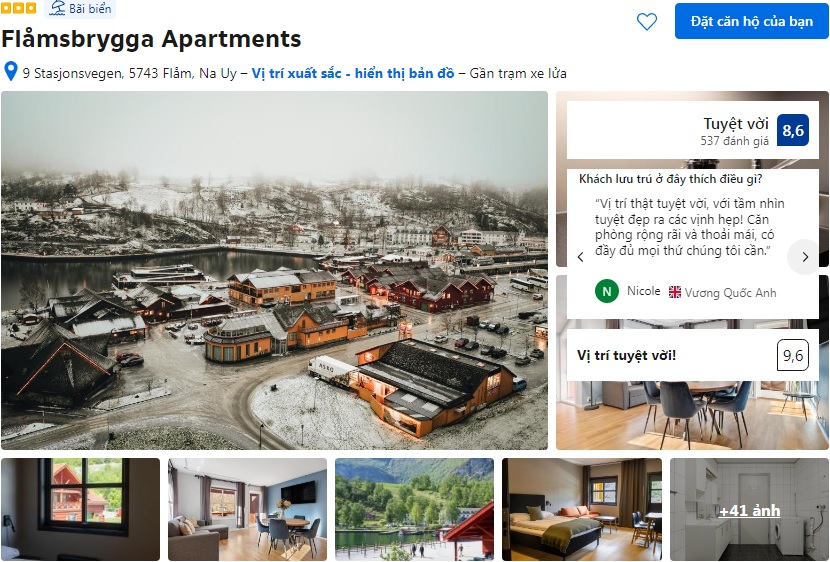The width and height of the screenshot is (830, 562).
Task: Click the Bãi biển beach badge icon
Action: (x=57, y=8)
